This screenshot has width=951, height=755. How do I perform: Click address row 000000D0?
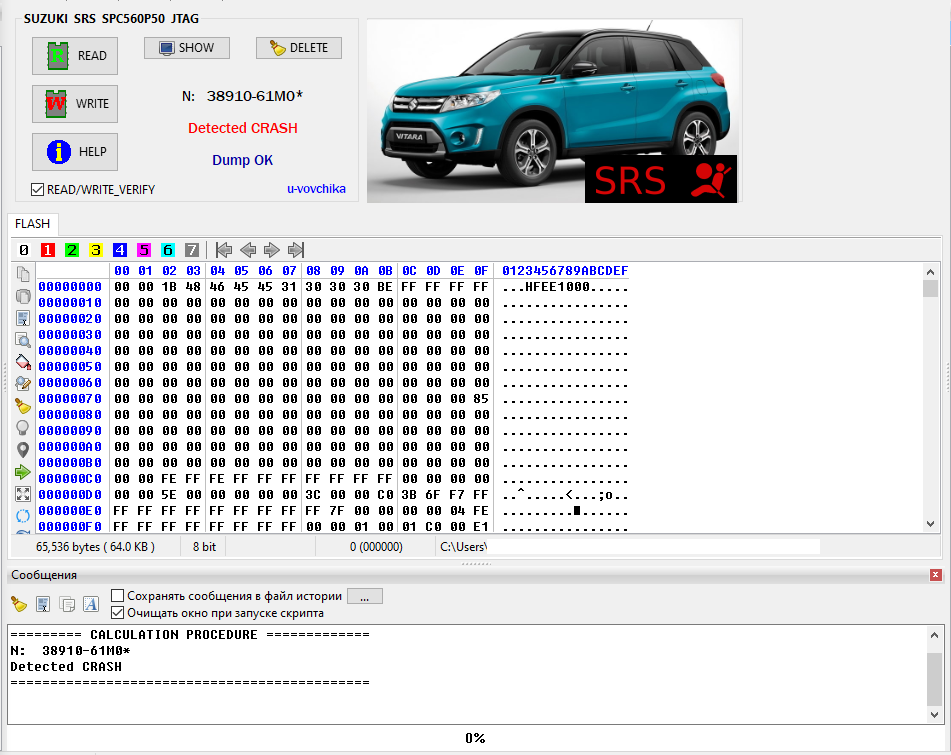point(70,495)
